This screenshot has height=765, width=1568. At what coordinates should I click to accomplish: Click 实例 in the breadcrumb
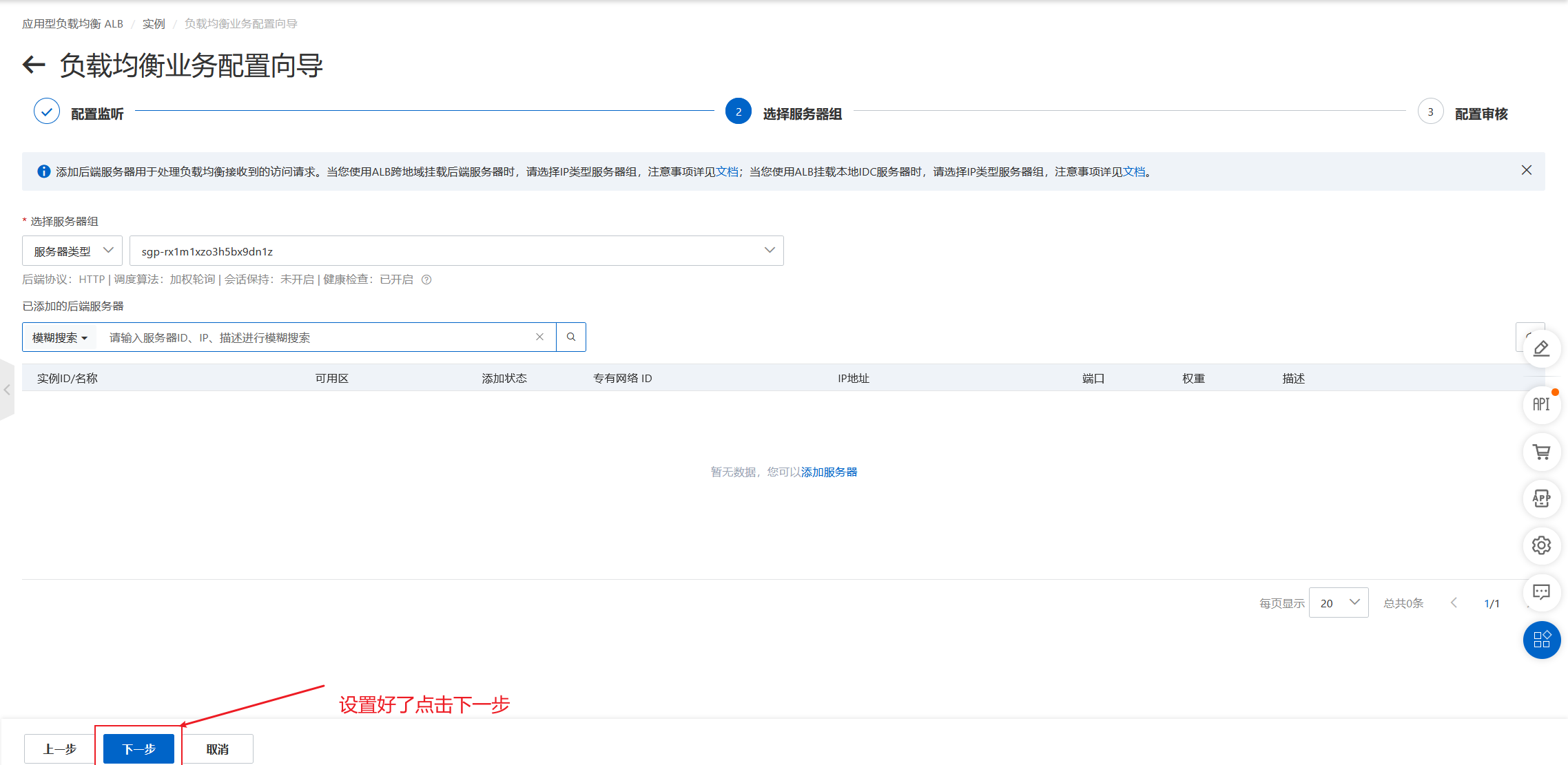[154, 24]
